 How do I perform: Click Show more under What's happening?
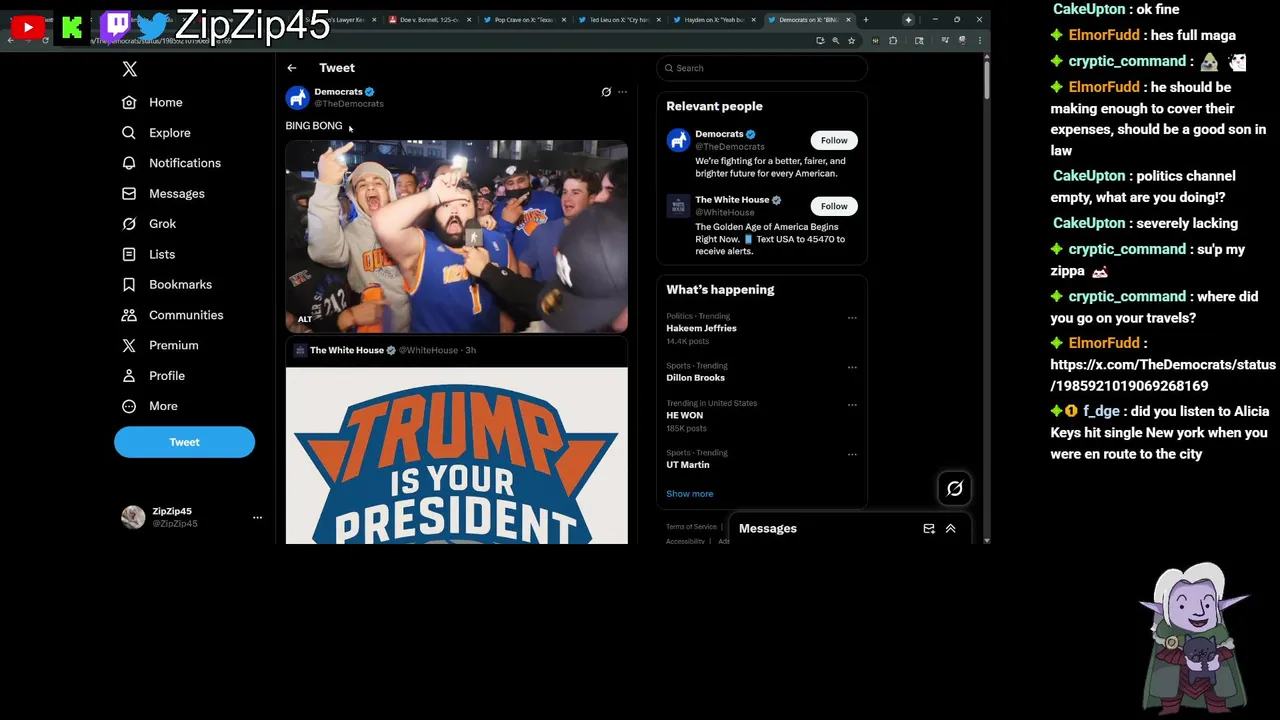690,494
